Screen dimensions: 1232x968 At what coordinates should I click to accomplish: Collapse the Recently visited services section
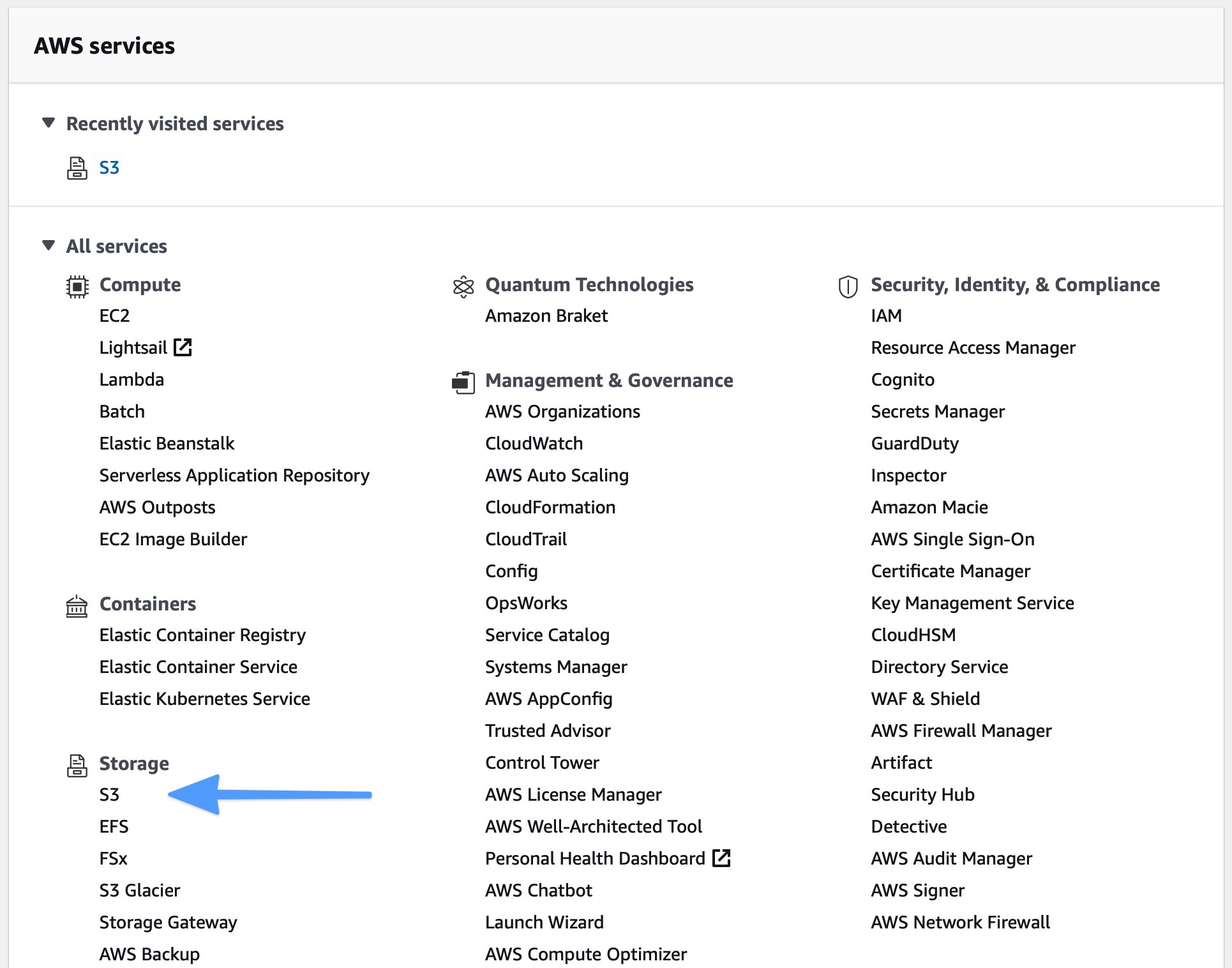coord(49,123)
